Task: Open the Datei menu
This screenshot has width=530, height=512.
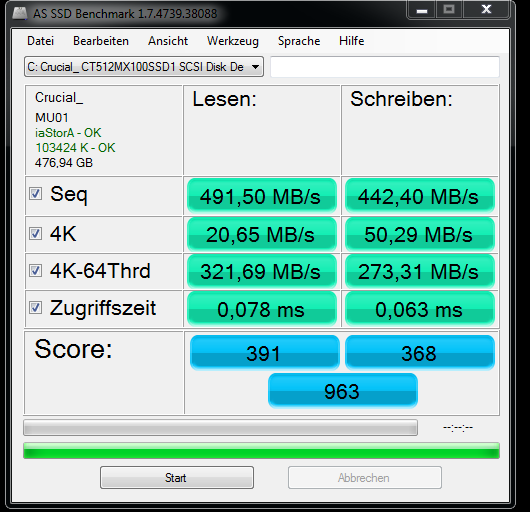Action: (x=41, y=41)
